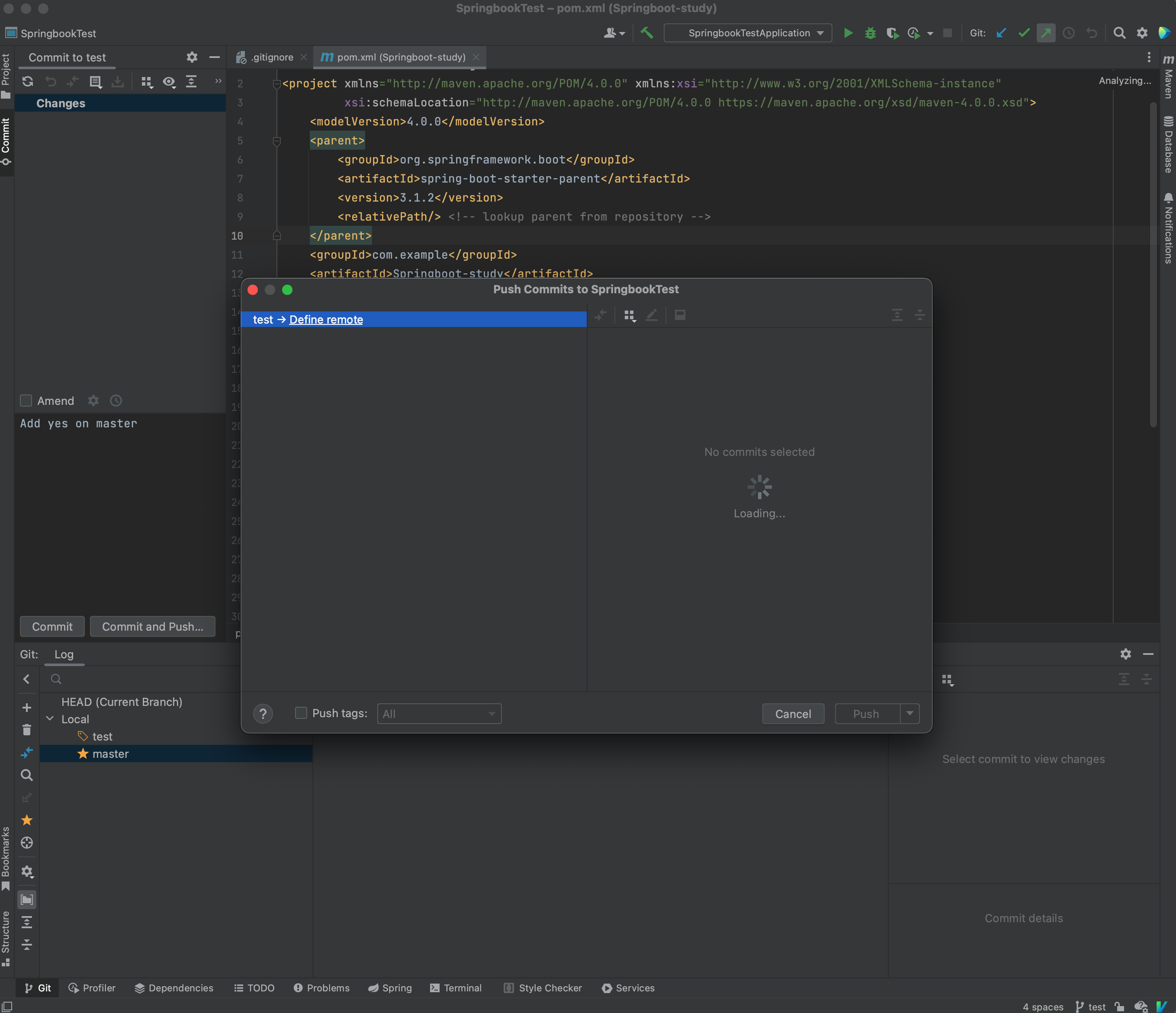Open Search Everywhere magnifier icon
1176x1013 pixels.
coord(1119,33)
